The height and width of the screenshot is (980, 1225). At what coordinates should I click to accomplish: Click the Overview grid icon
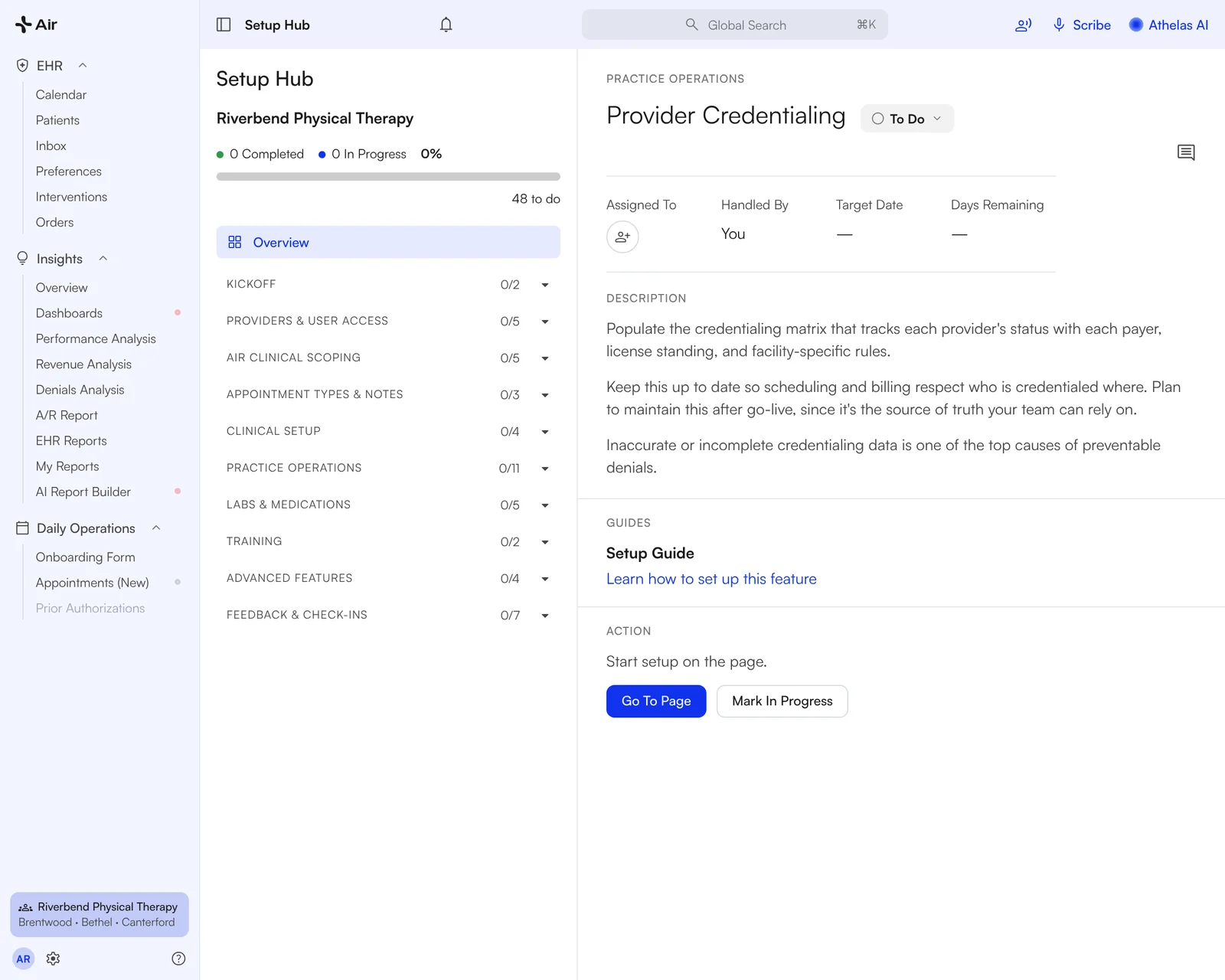coord(235,242)
